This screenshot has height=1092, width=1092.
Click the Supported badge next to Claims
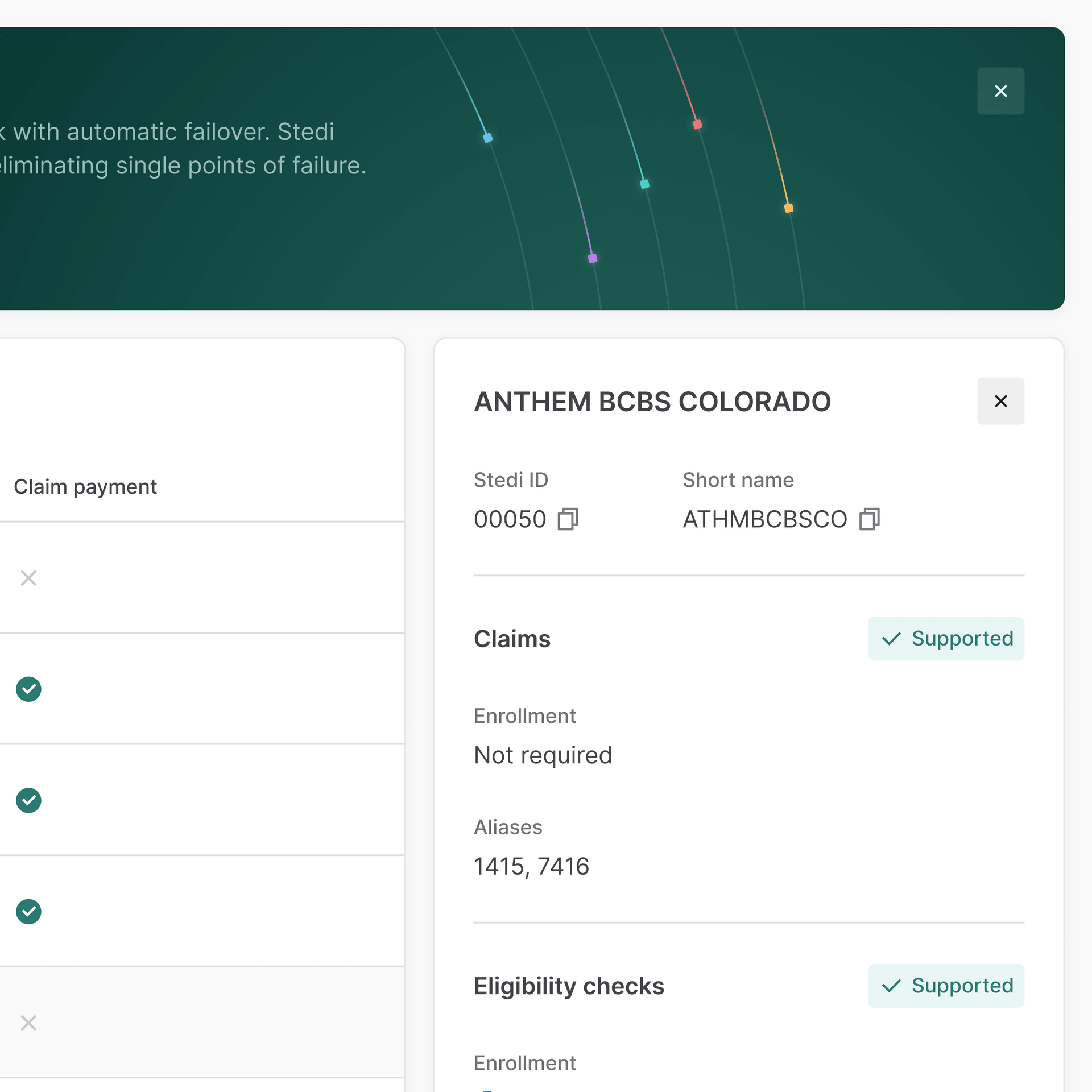[x=945, y=638]
